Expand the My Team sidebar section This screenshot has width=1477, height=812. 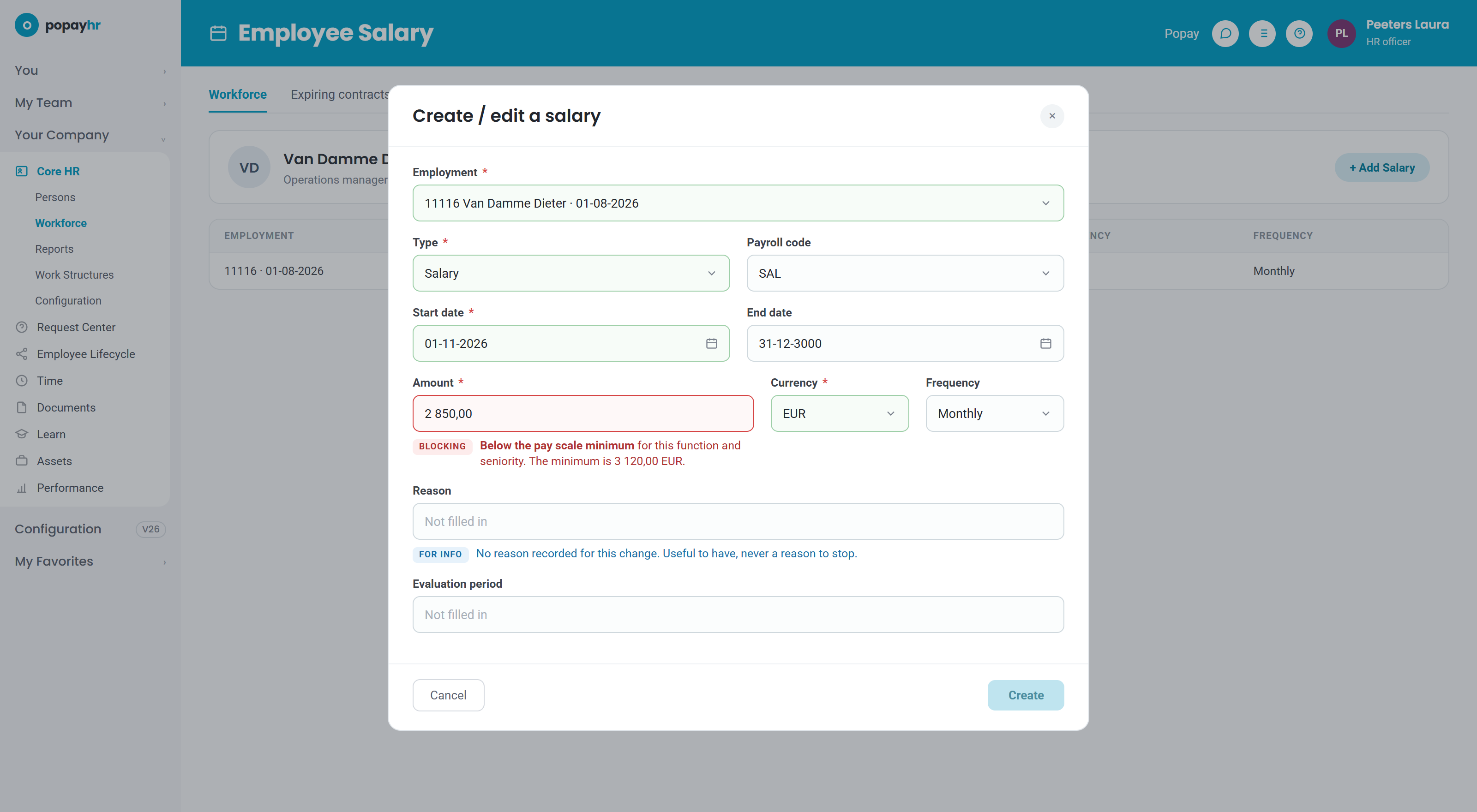[90, 102]
